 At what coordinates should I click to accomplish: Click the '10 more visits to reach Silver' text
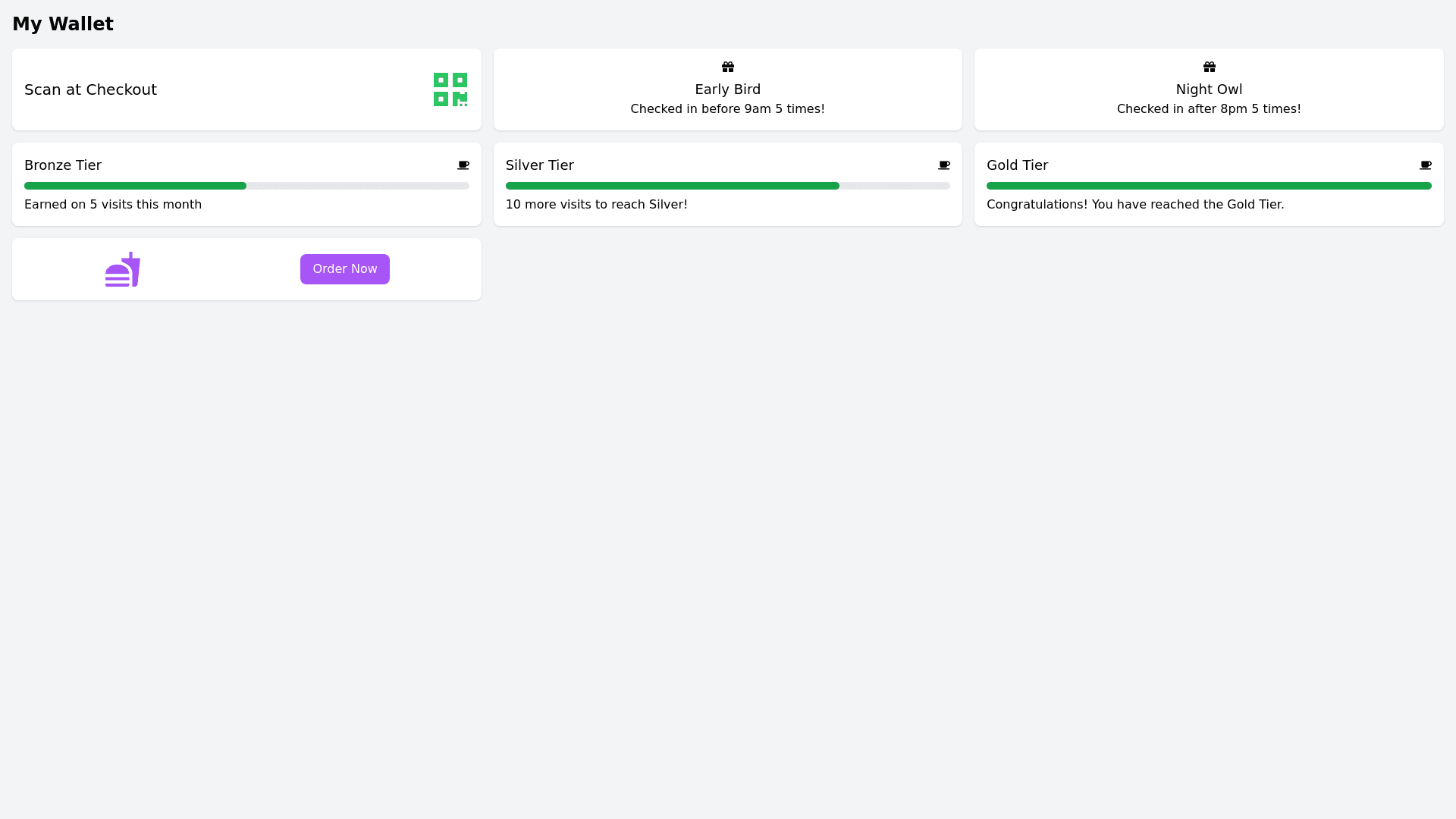(x=597, y=205)
